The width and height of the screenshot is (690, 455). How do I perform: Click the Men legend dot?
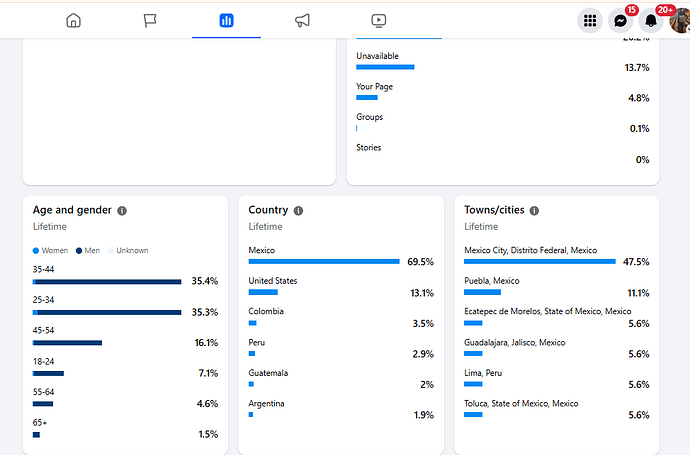click(79, 250)
